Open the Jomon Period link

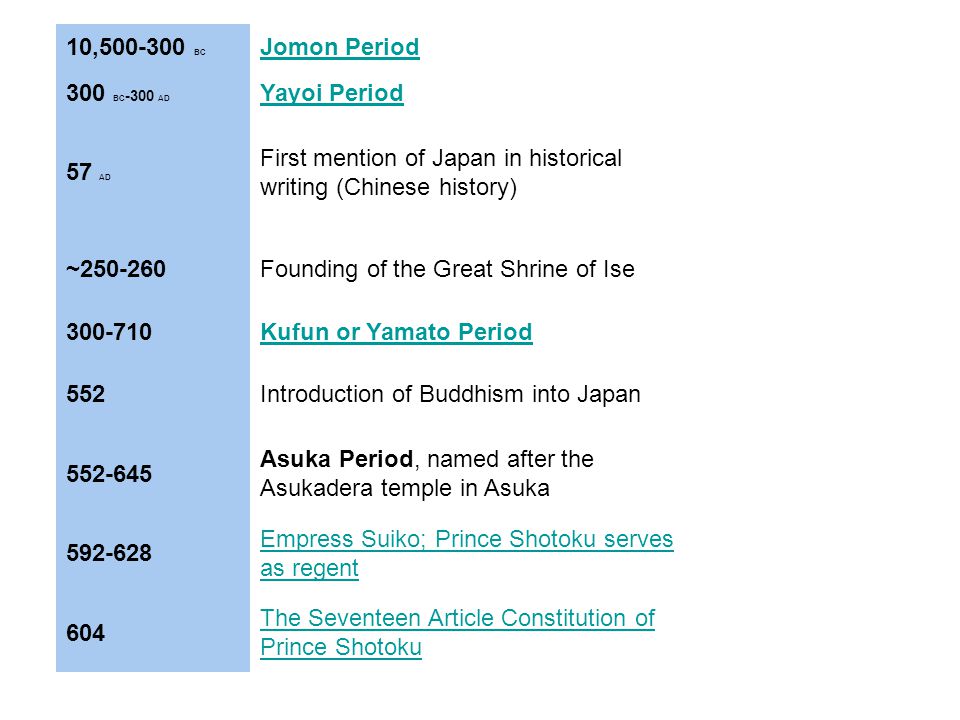(339, 47)
